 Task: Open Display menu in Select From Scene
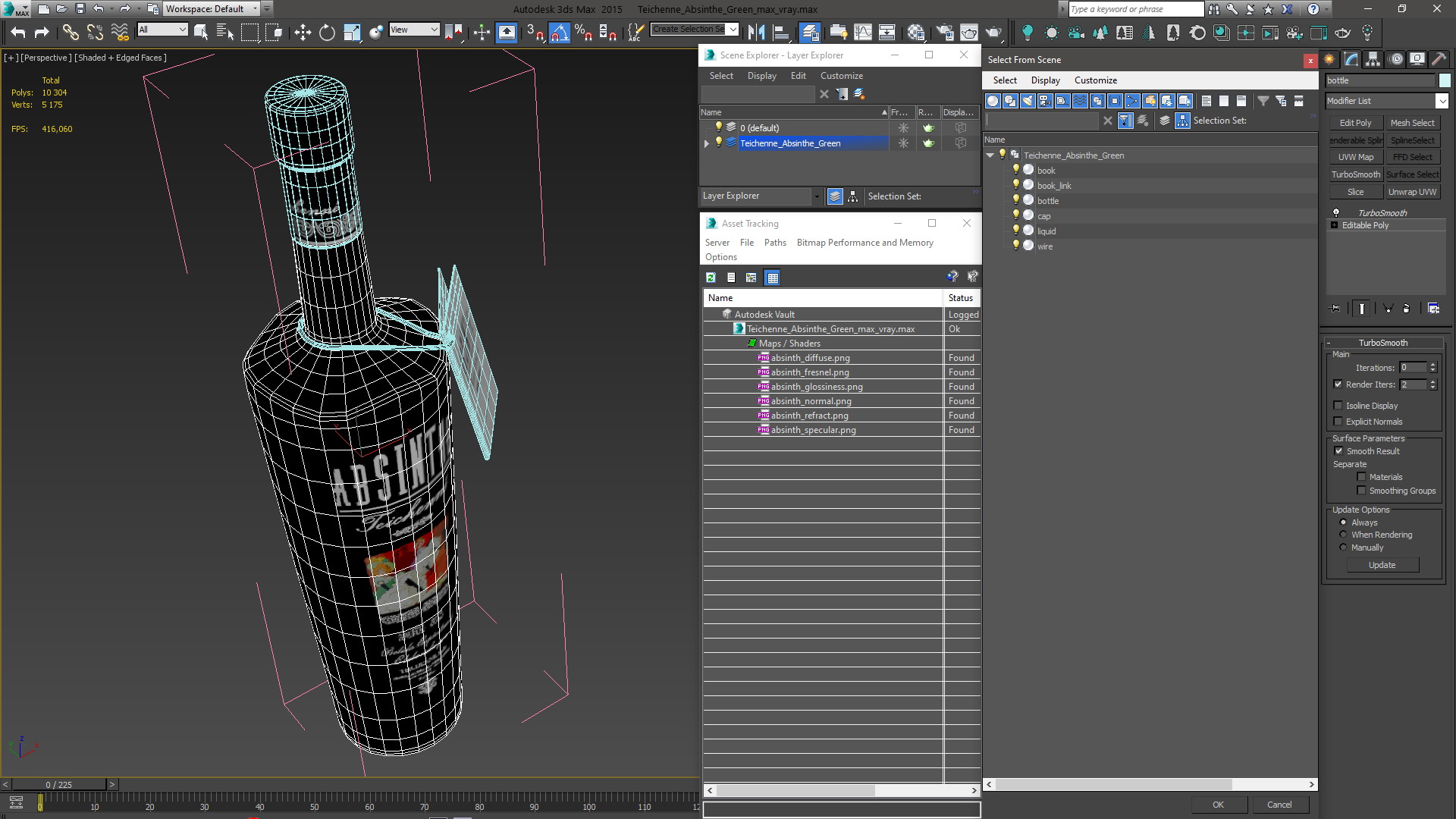pos(1045,80)
